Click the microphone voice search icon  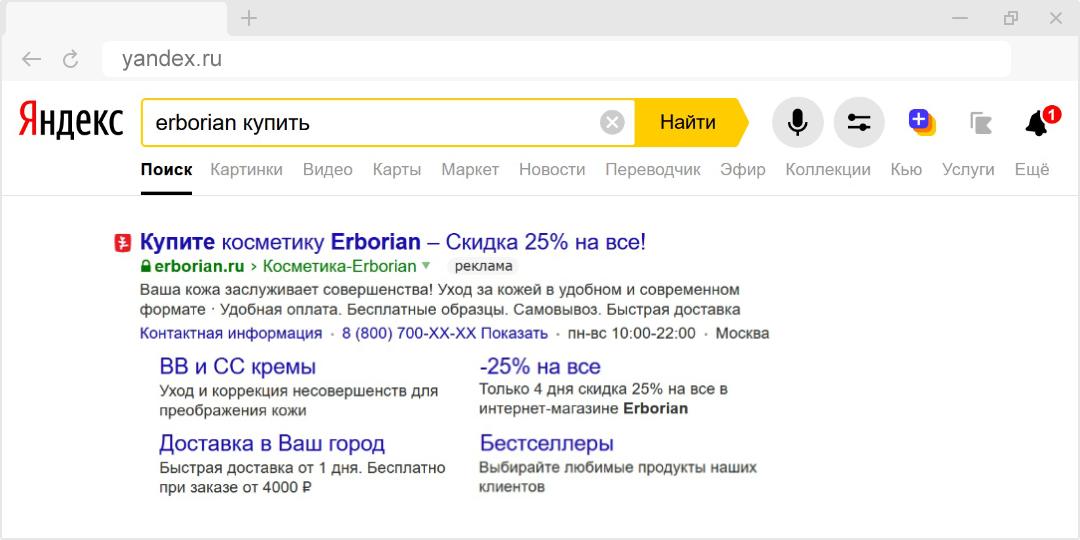797,123
